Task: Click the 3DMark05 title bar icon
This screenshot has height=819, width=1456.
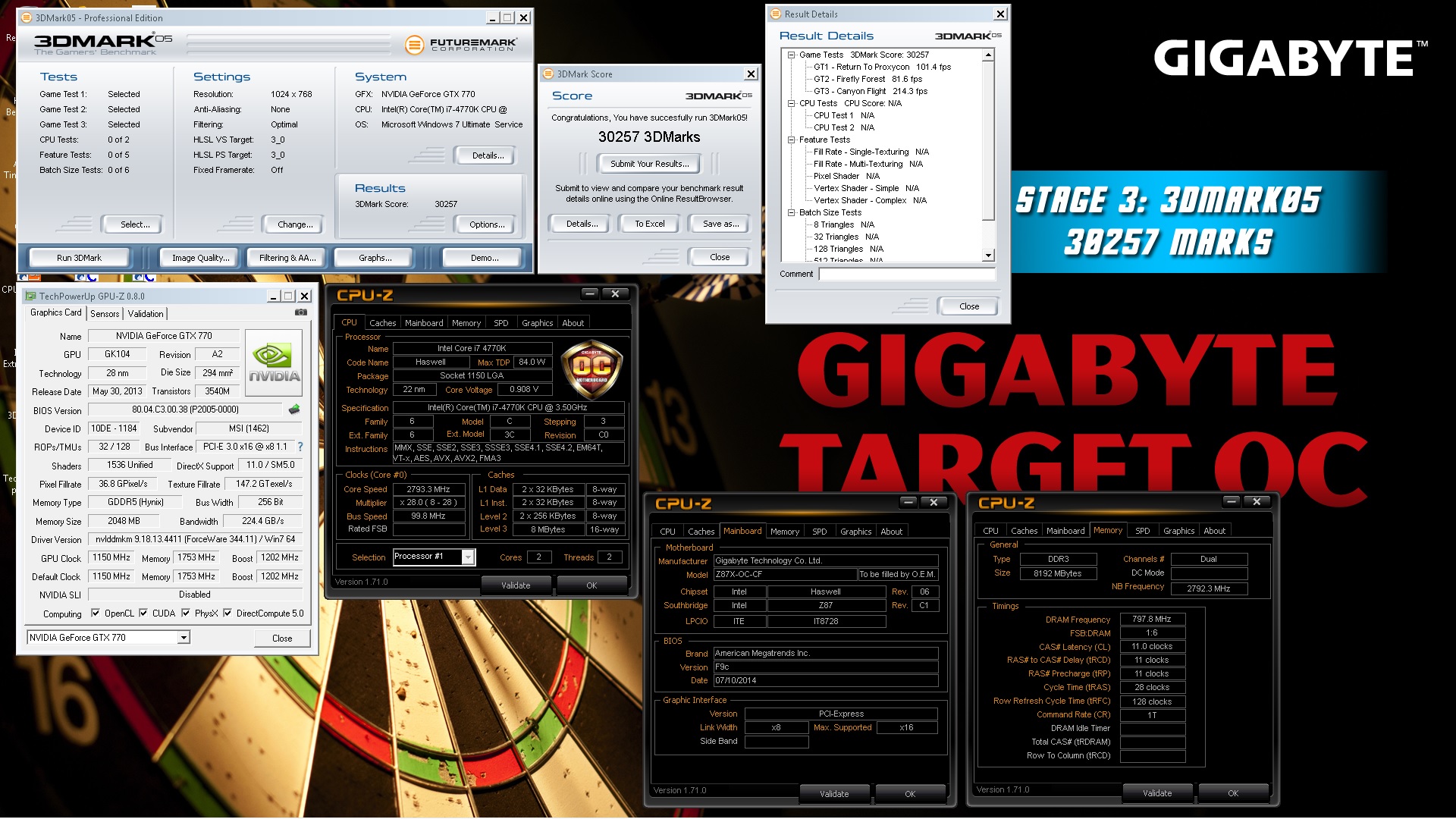Action: pyautogui.click(x=27, y=17)
